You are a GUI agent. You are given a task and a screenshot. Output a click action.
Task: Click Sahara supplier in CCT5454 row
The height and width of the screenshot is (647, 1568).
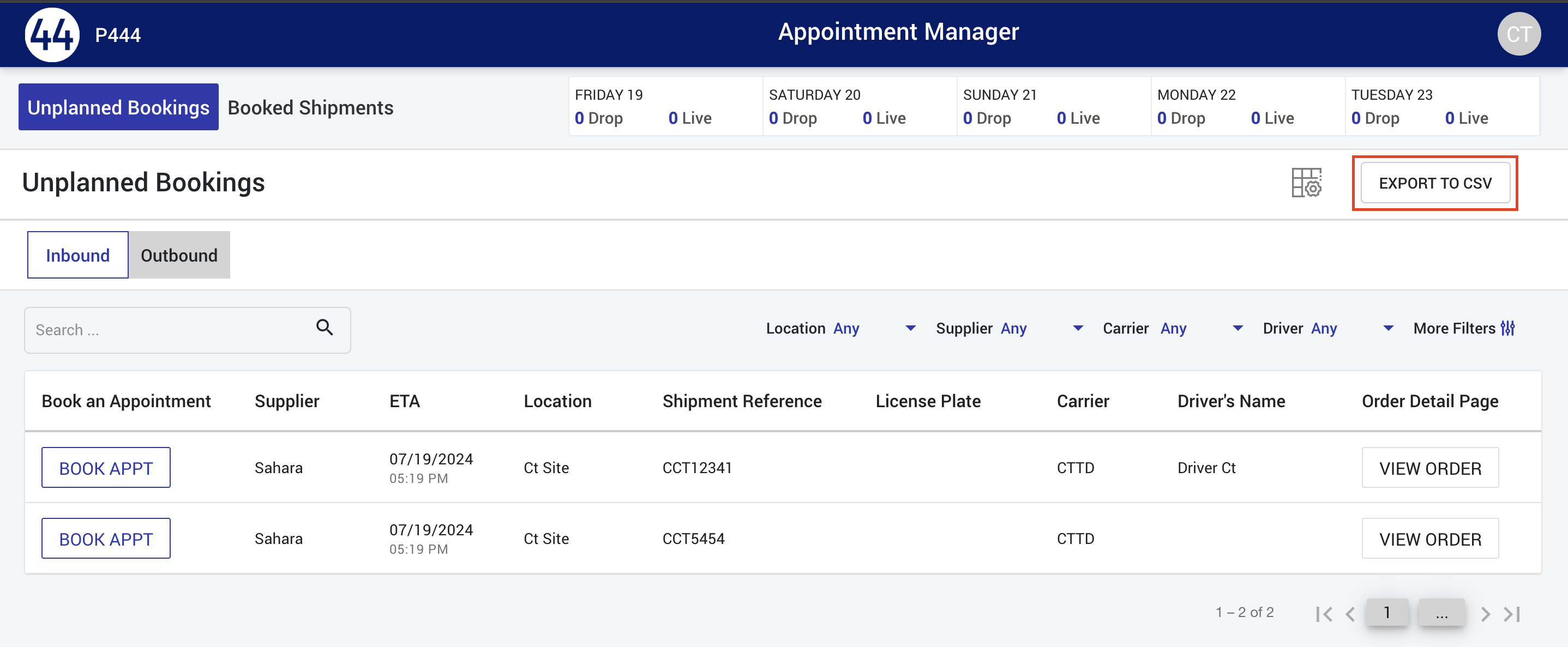[278, 539]
